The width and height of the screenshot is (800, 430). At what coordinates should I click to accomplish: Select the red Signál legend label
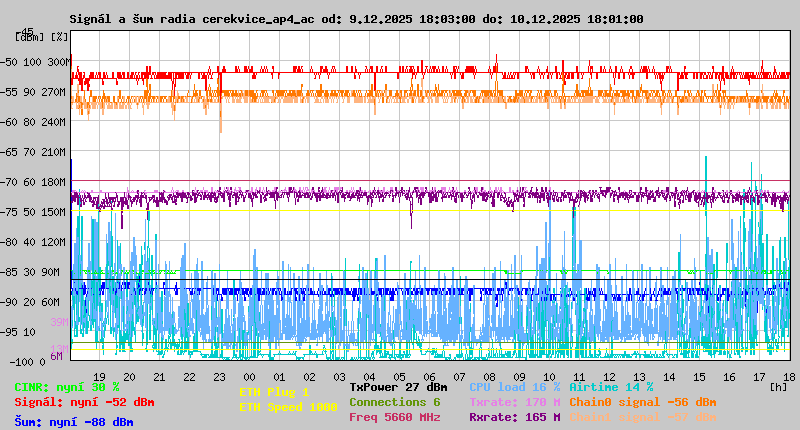point(84,402)
